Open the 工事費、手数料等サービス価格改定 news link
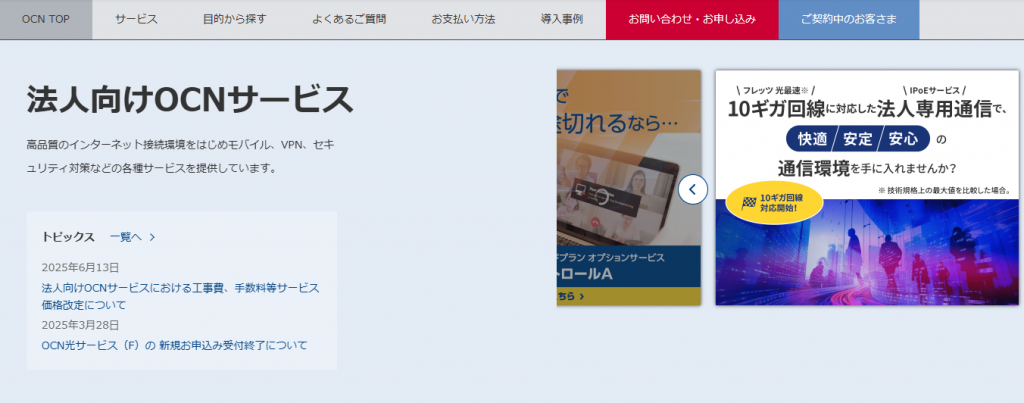The width and height of the screenshot is (1024, 403). pyautogui.click(x=180, y=296)
